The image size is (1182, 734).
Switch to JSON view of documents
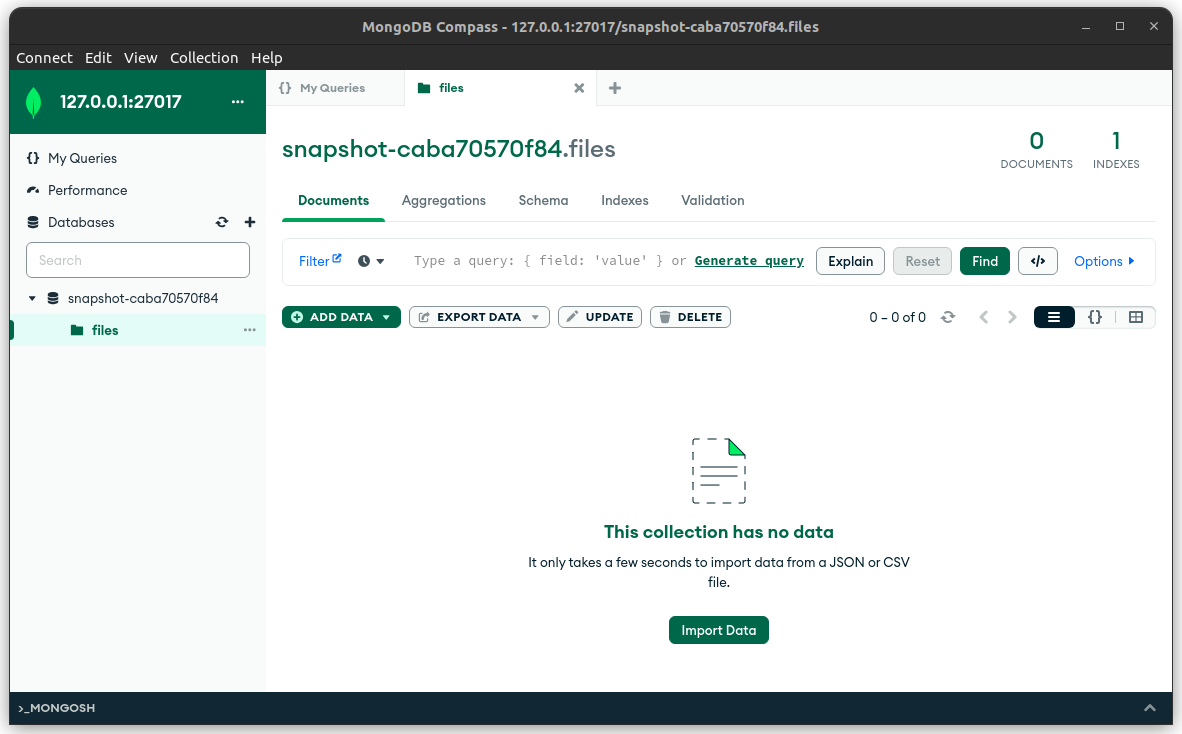1095,317
